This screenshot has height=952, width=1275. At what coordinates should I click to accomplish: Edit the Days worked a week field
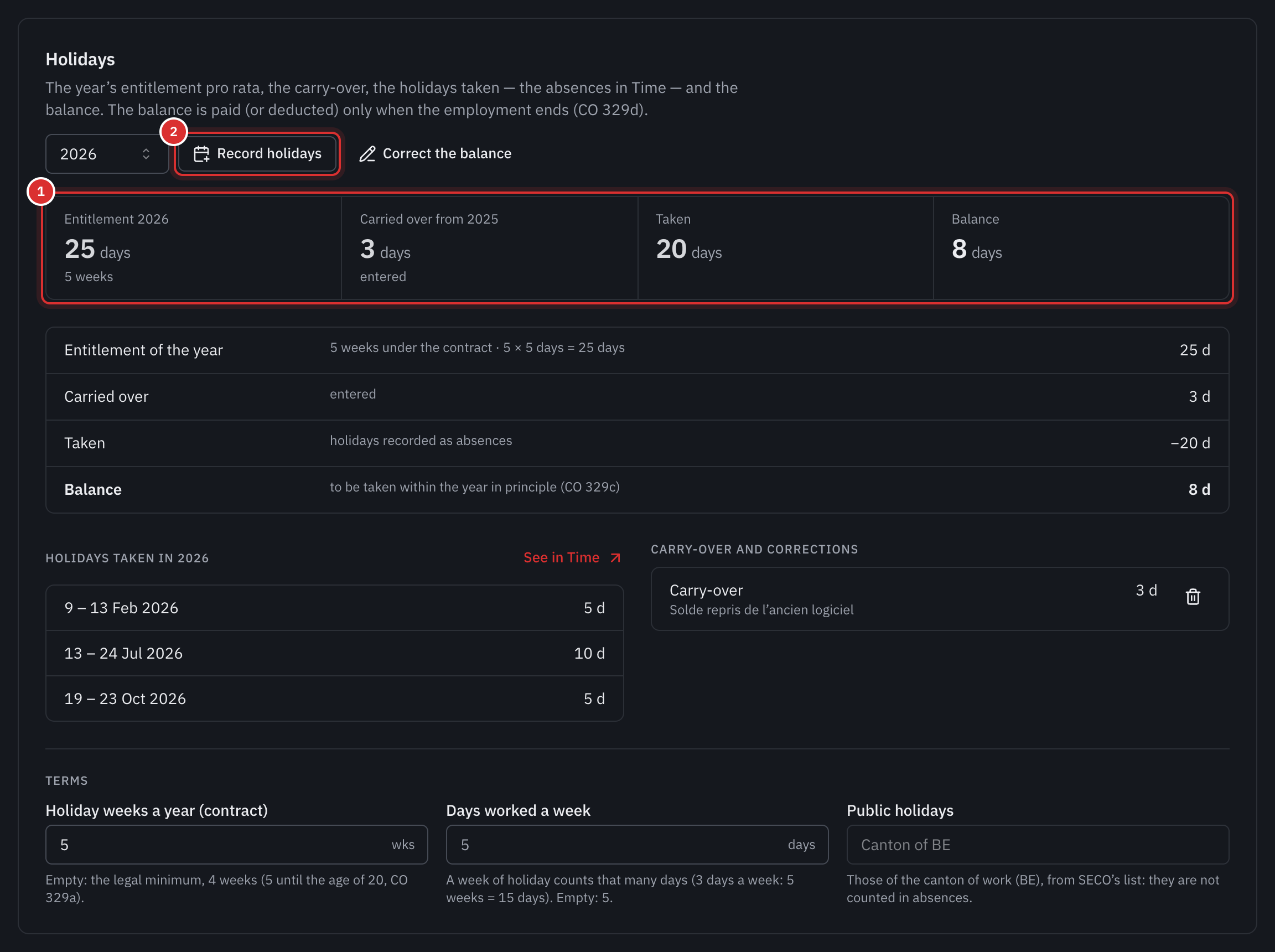(636, 844)
